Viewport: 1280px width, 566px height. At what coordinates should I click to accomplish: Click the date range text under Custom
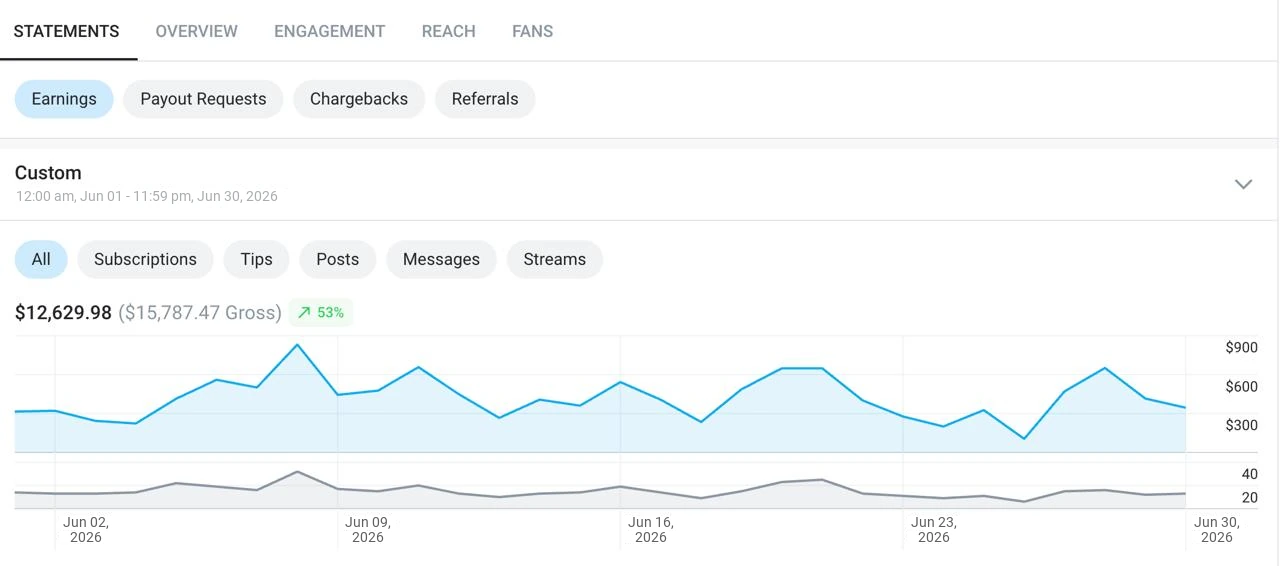(x=146, y=196)
